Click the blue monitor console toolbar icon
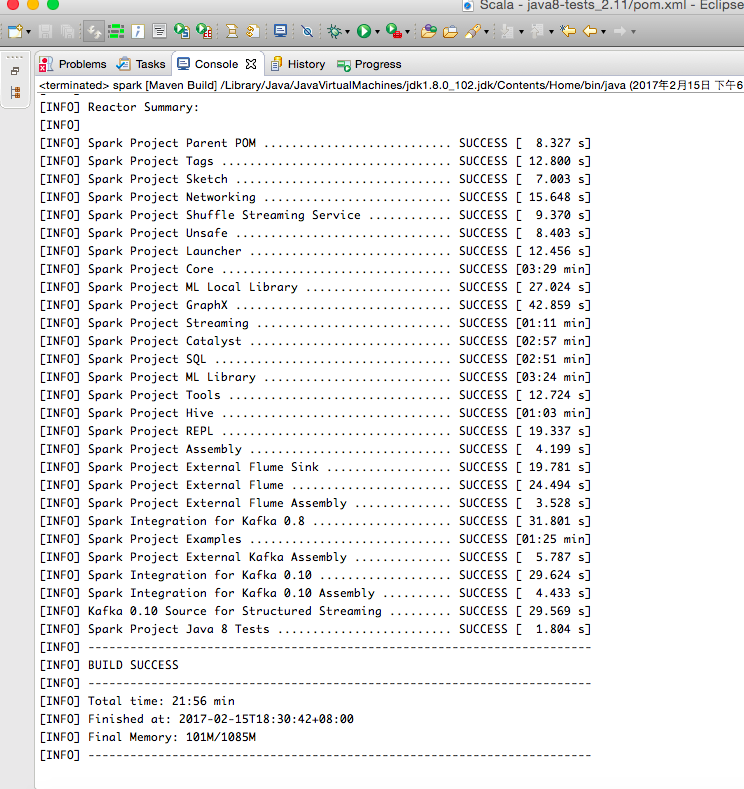The image size is (744, 789). 280,32
